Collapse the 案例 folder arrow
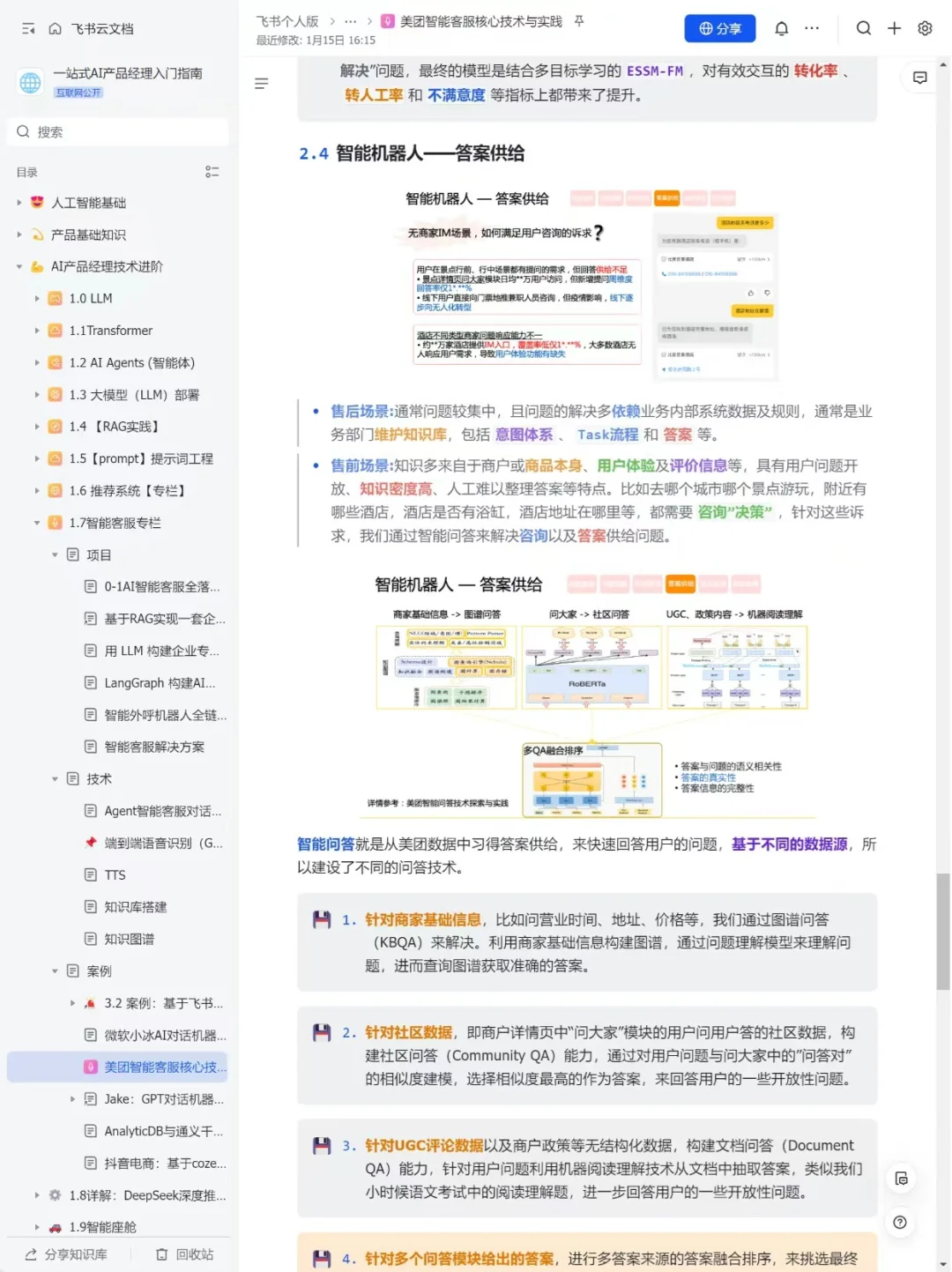The image size is (952, 1272). pyautogui.click(x=55, y=971)
